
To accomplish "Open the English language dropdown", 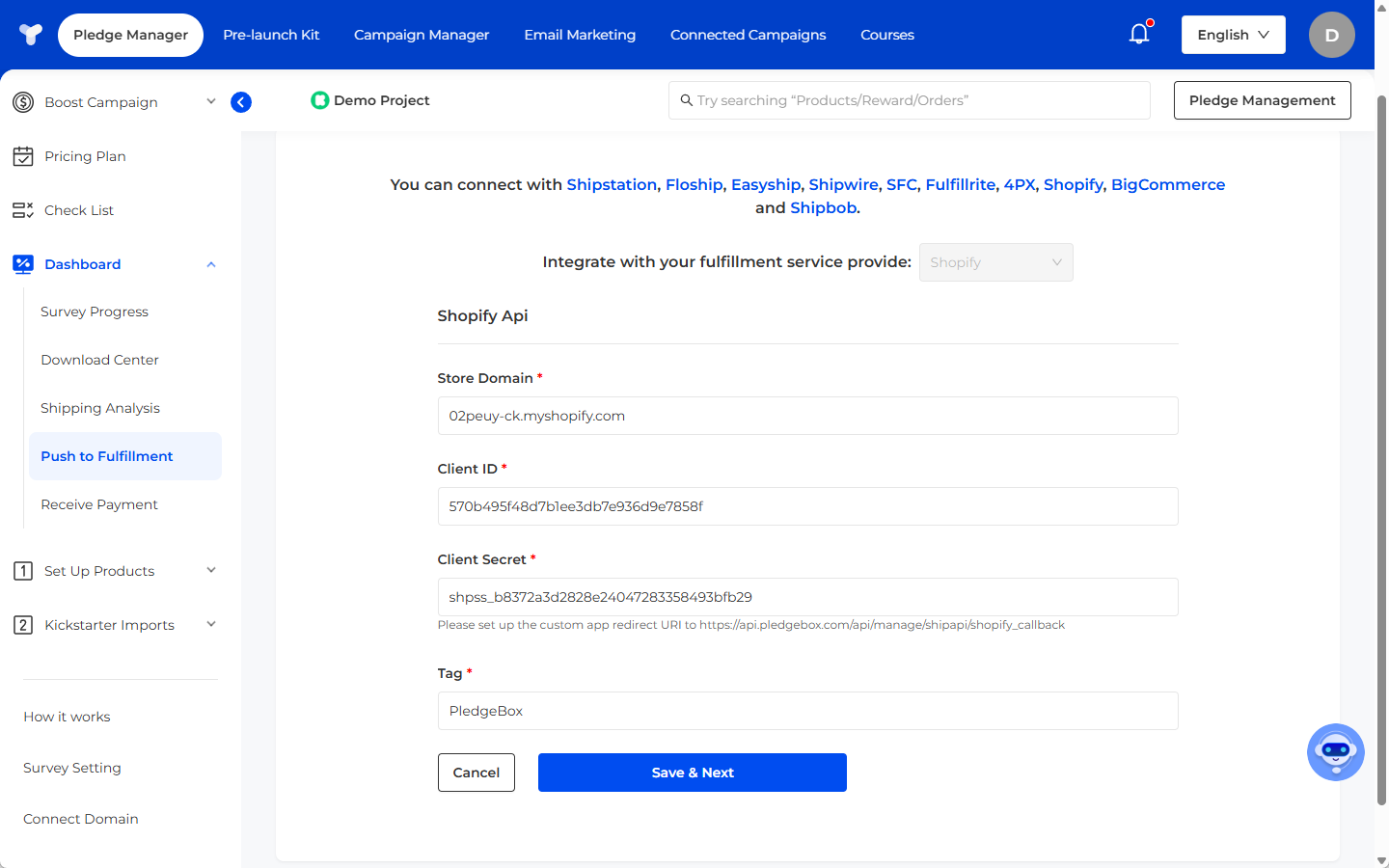I will tap(1233, 35).
